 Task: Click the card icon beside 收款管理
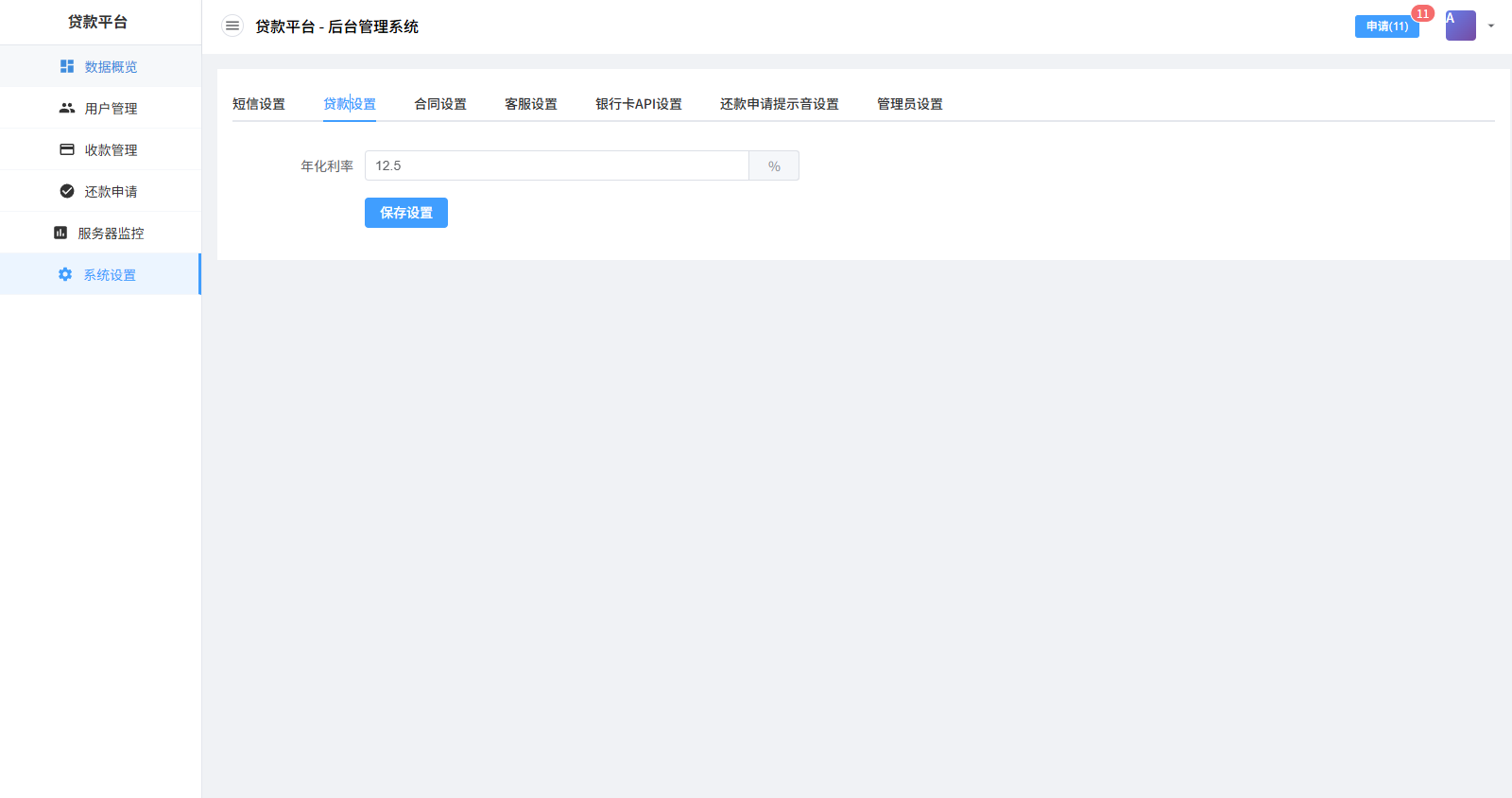coord(67,149)
